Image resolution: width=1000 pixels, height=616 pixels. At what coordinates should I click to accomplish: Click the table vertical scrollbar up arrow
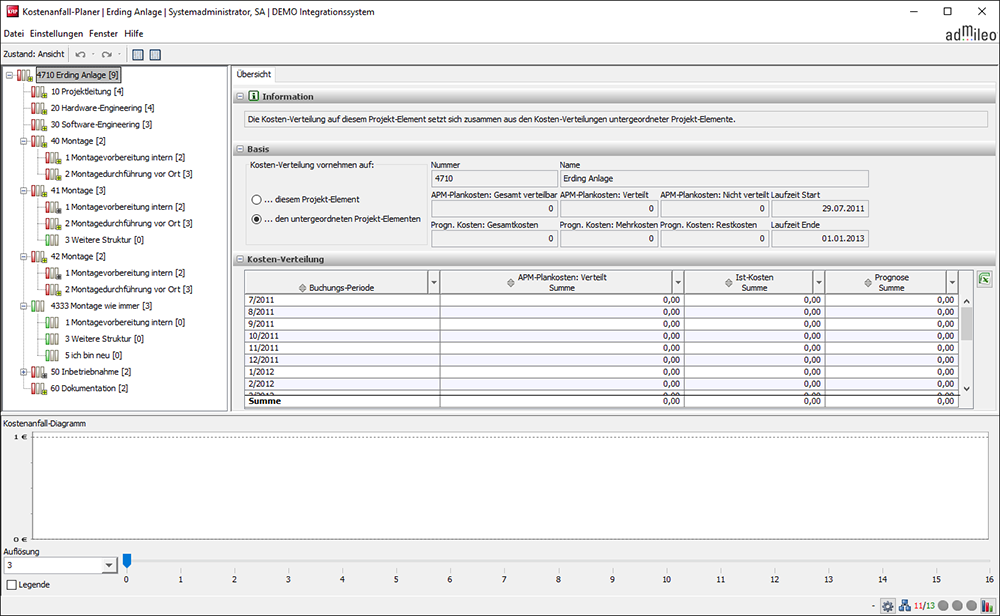[967, 301]
